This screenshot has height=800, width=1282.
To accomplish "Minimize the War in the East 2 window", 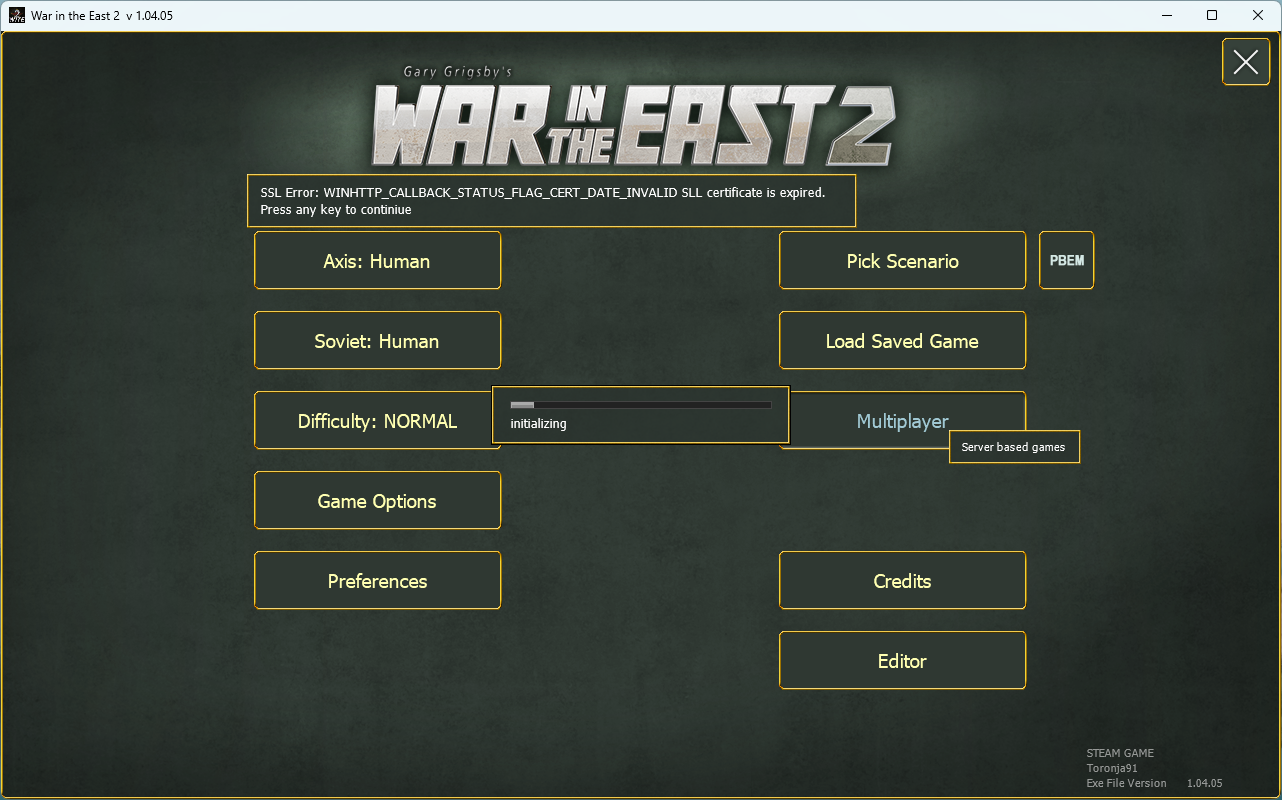I will [1166, 15].
